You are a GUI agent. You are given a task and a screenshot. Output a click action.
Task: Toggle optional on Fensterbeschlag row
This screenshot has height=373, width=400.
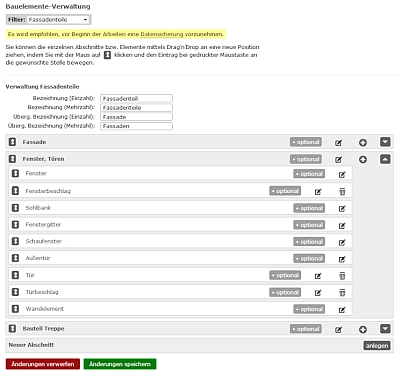tap(285, 191)
